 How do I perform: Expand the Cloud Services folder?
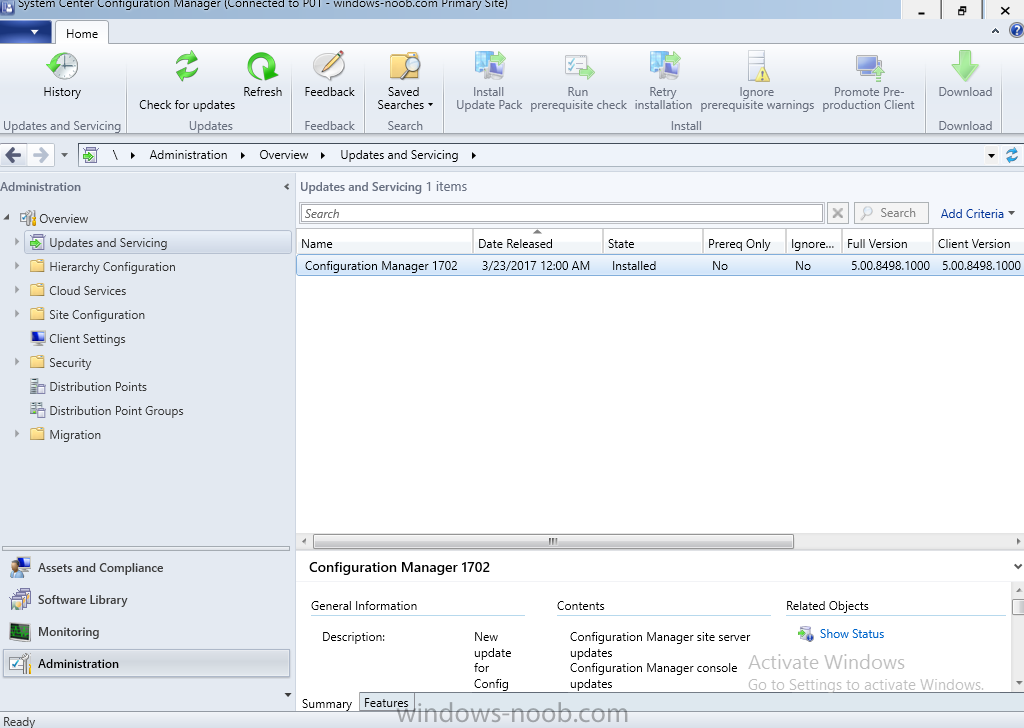(17, 290)
